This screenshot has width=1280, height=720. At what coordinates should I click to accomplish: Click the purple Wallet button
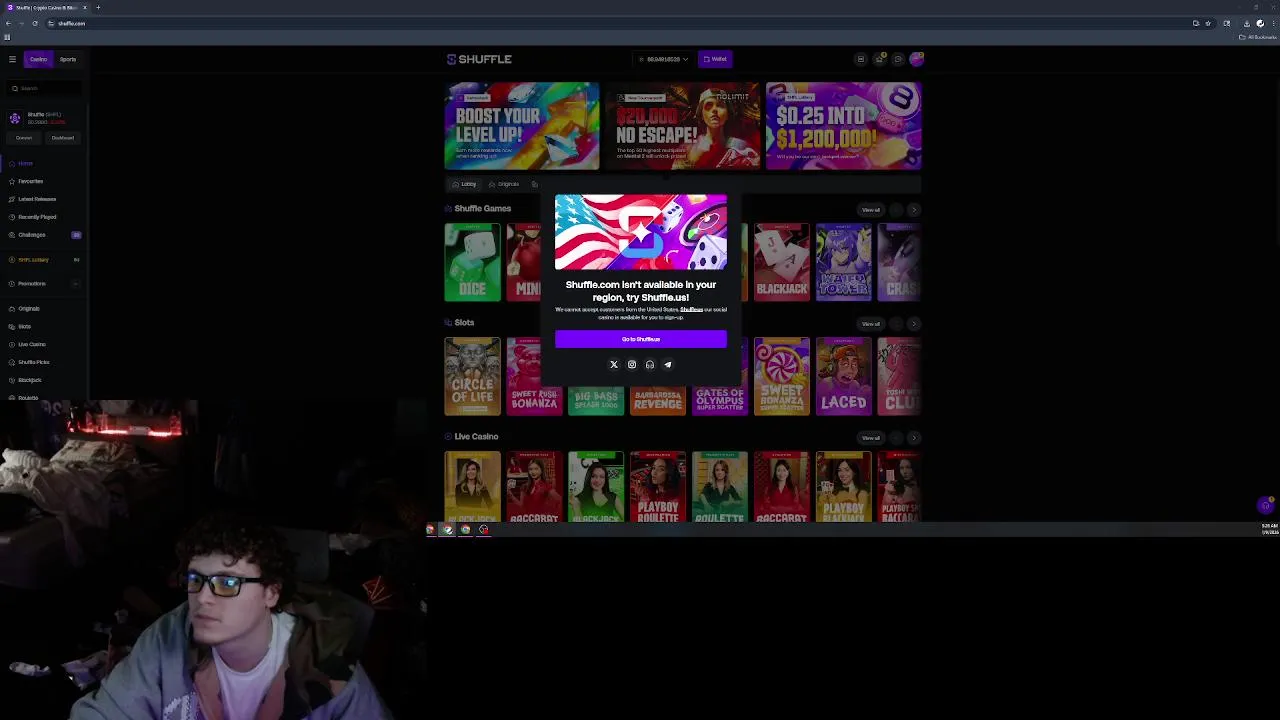pos(714,59)
